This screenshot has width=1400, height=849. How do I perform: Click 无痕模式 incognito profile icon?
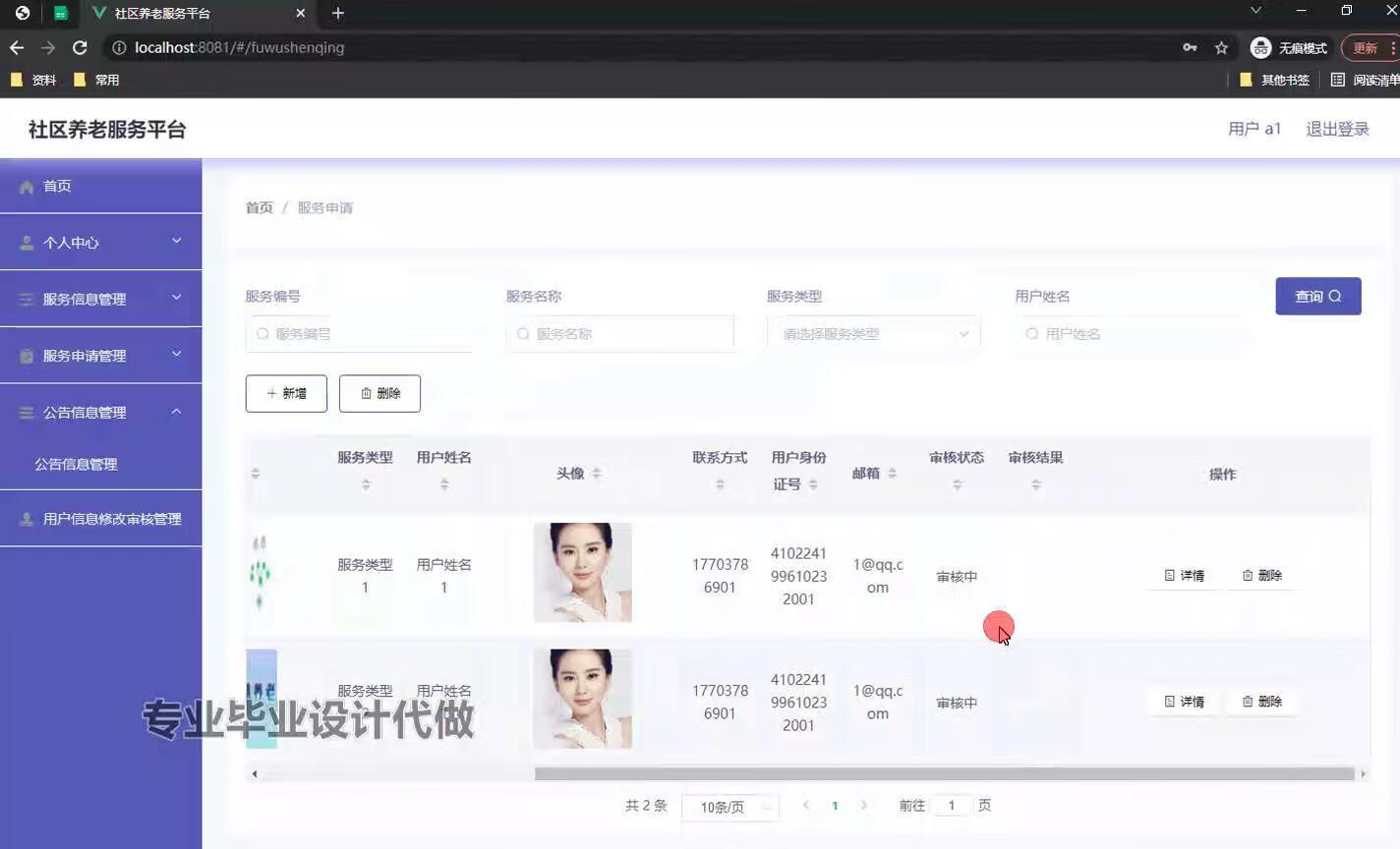pyautogui.click(x=1260, y=47)
